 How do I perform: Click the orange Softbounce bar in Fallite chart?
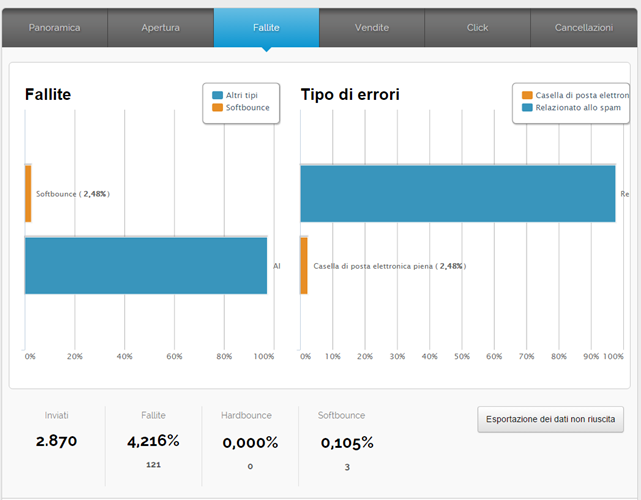[28, 194]
